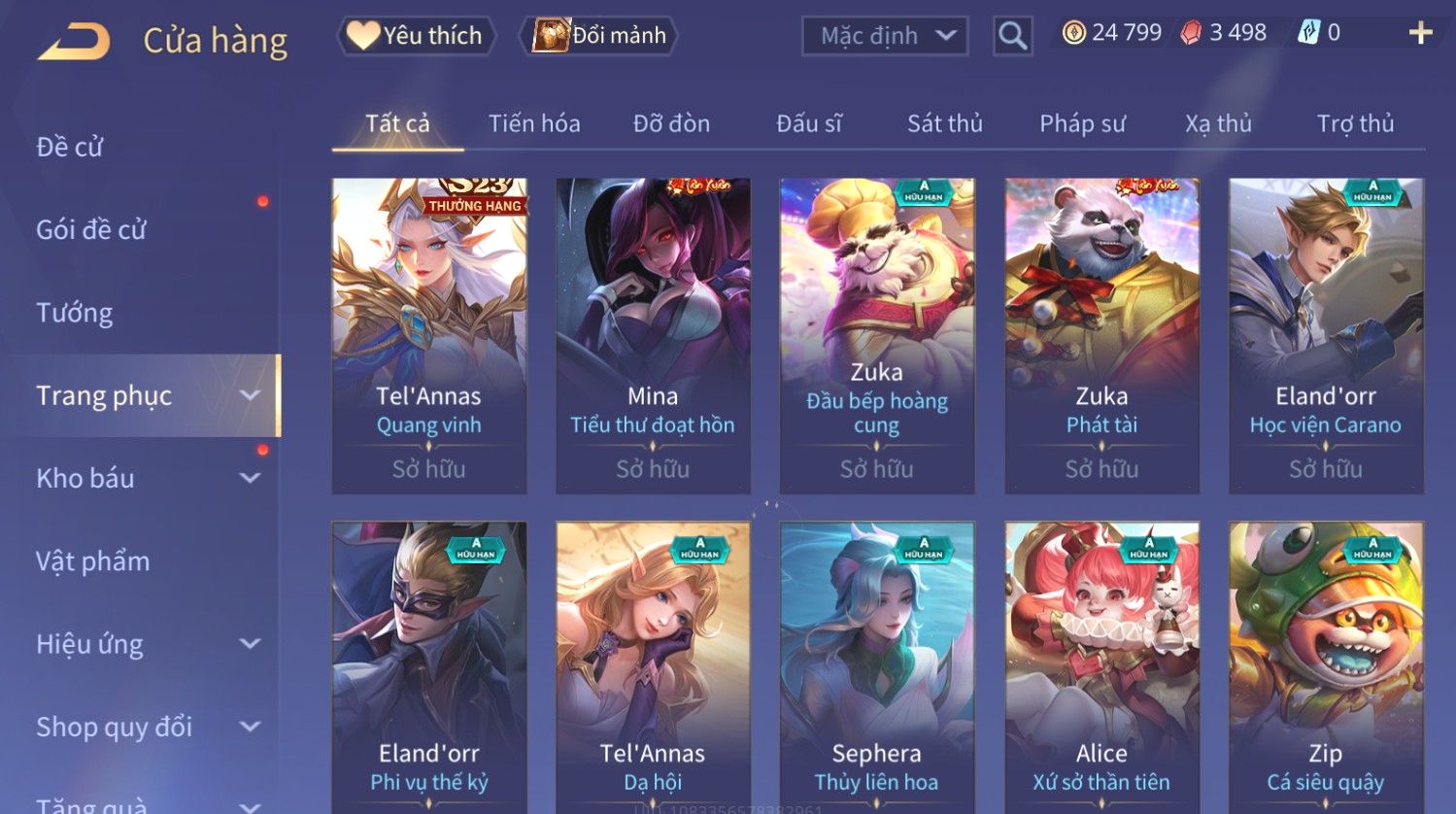Open the search magnifier icon
1456x814 pixels.
[1012, 36]
